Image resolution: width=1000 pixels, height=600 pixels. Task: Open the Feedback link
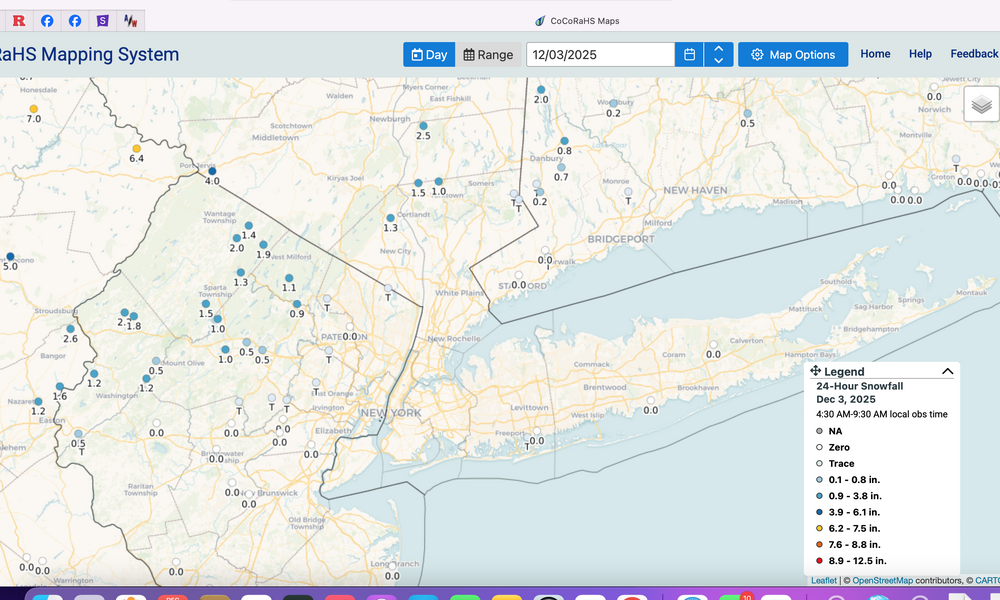[x=974, y=54]
